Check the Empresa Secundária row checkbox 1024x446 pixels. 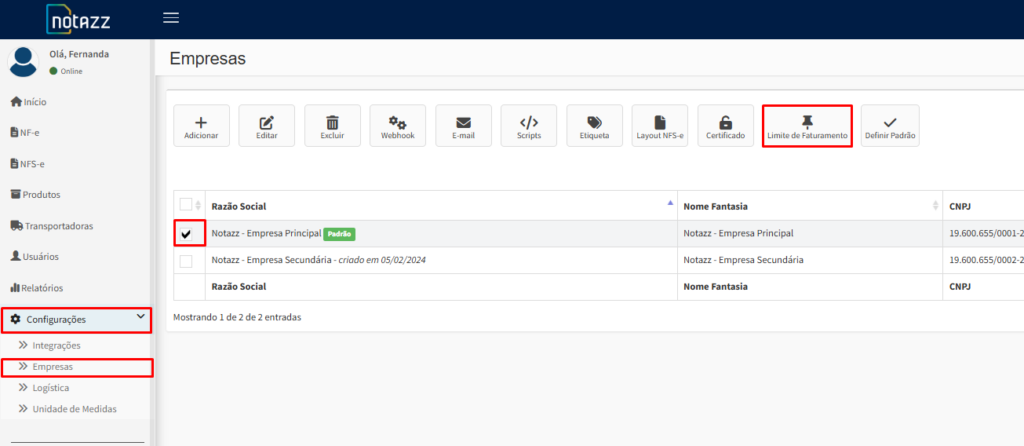tap(186, 261)
